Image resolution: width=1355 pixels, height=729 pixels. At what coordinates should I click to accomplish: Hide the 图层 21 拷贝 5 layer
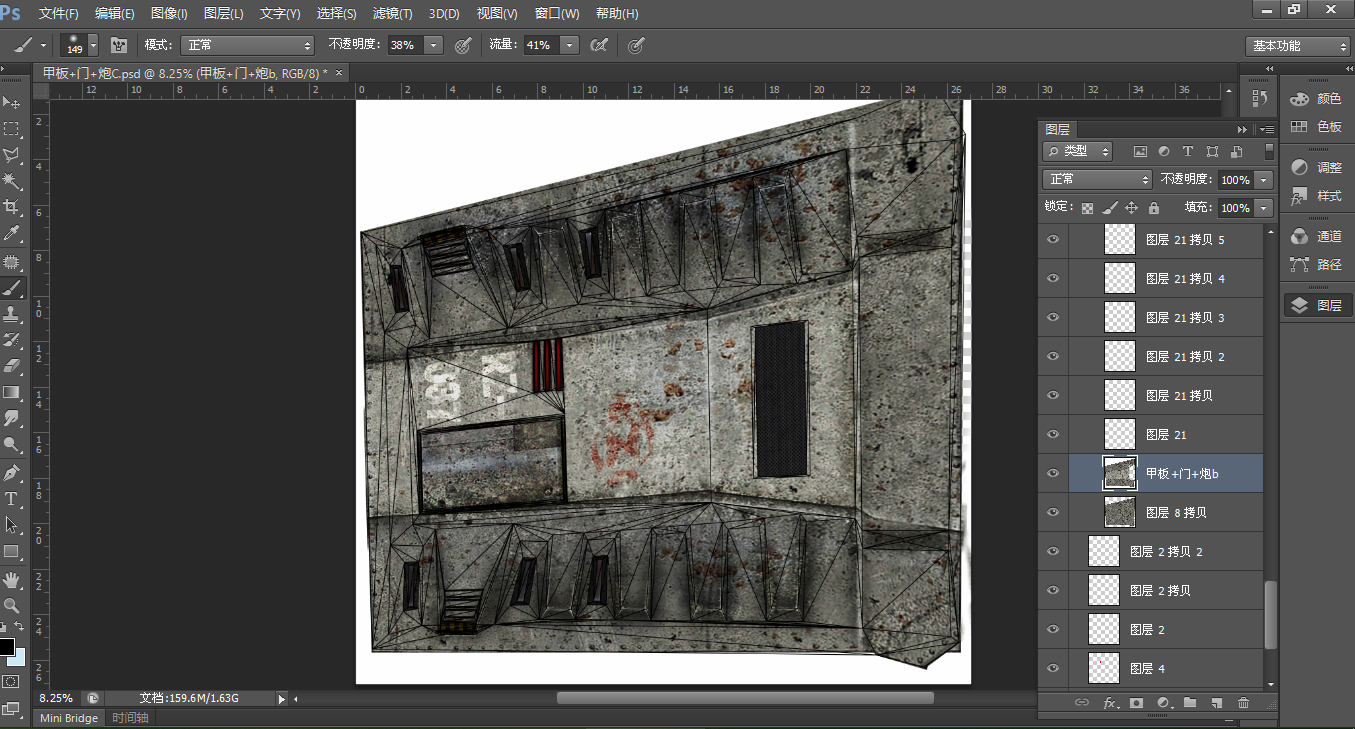click(x=1053, y=240)
